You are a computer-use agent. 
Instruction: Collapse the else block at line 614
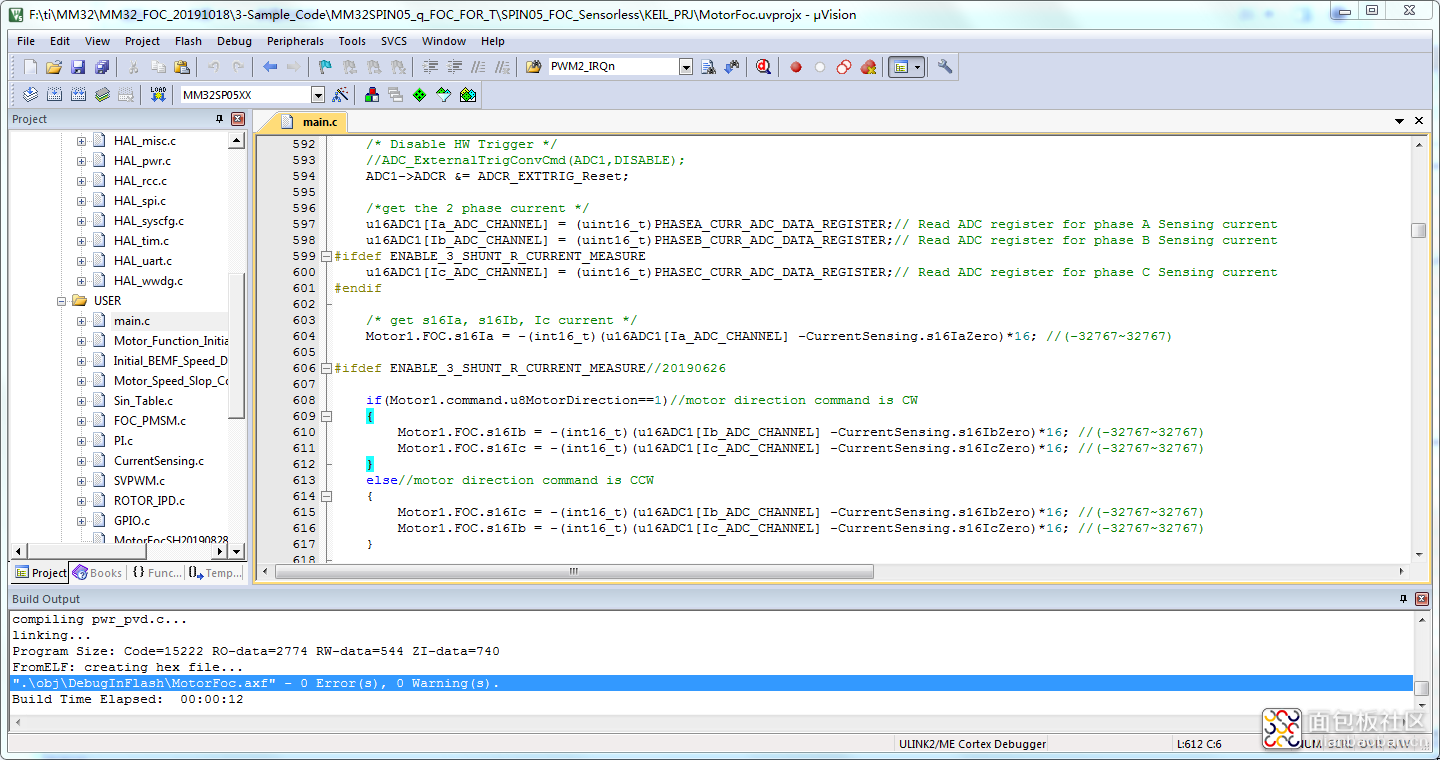coord(326,496)
